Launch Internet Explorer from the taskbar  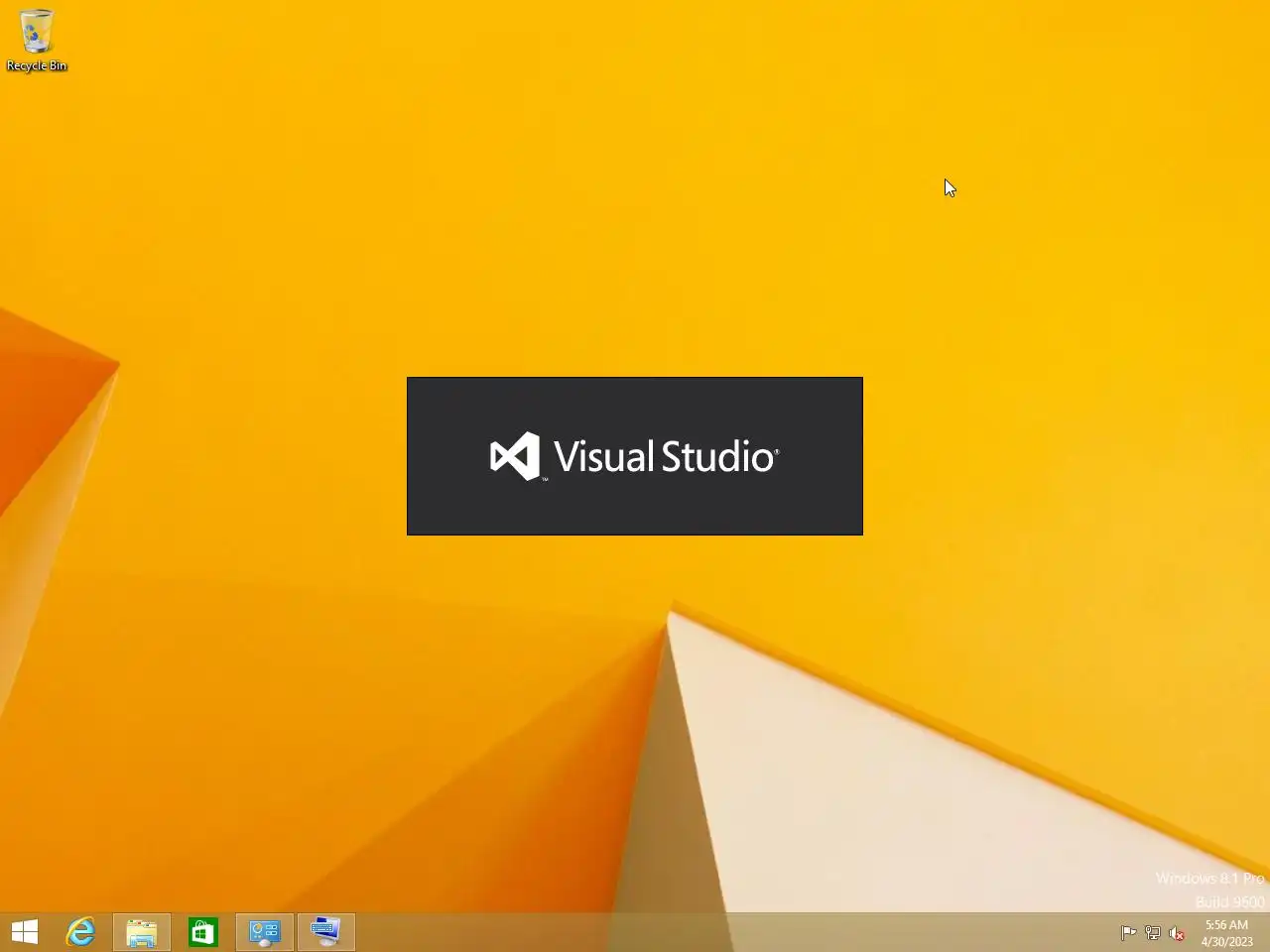[x=80, y=932]
